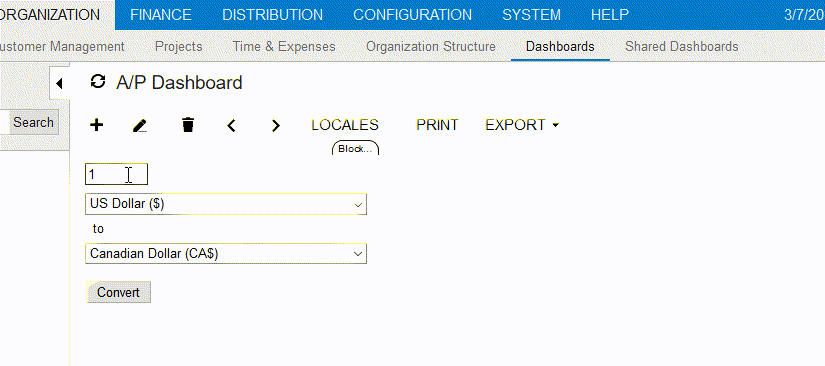Open the FINANCE menu
This screenshot has width=825, height=366.
161,15
